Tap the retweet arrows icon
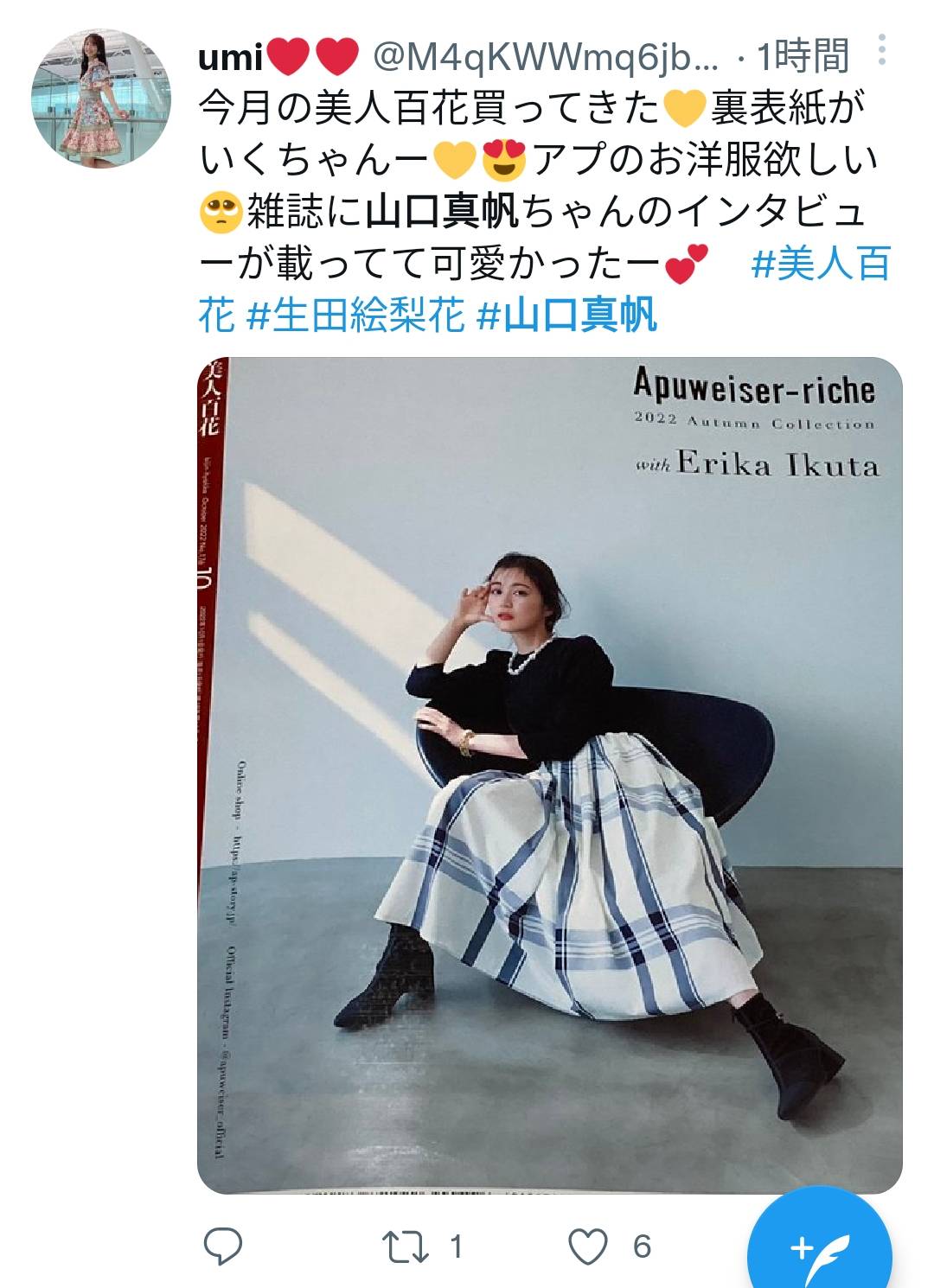 405,1247
